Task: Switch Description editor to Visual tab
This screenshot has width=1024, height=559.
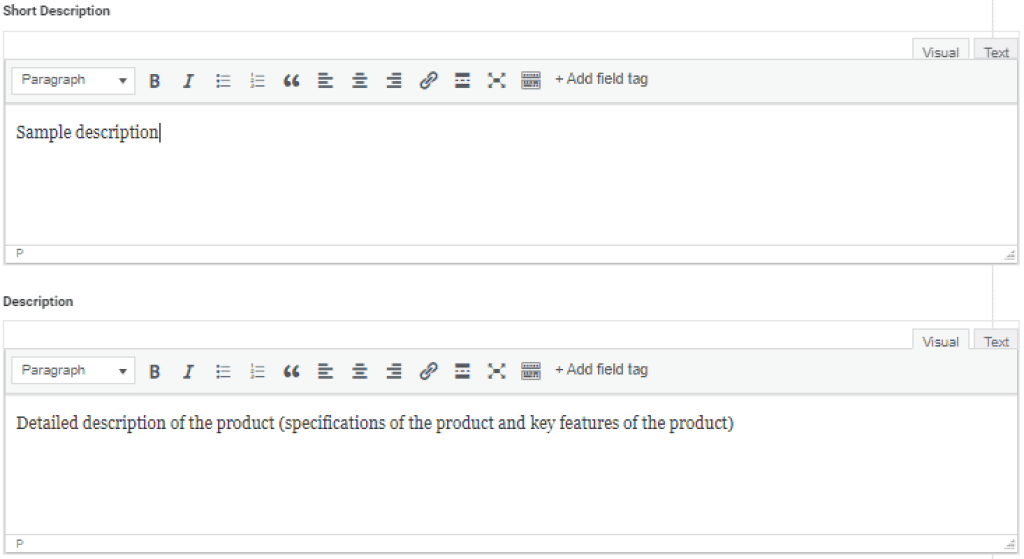Action: click(x=940, y=342)
